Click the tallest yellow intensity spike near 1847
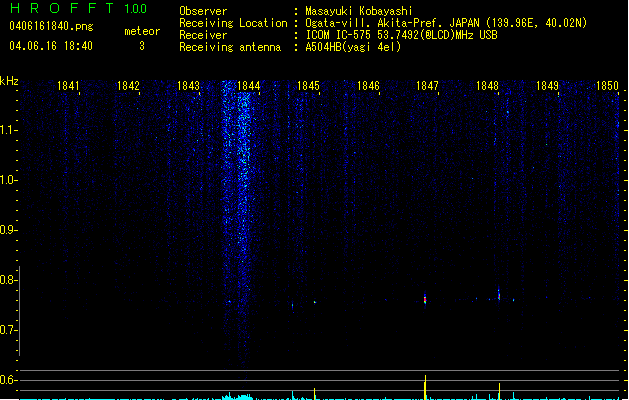 click(x=425, y=387)
